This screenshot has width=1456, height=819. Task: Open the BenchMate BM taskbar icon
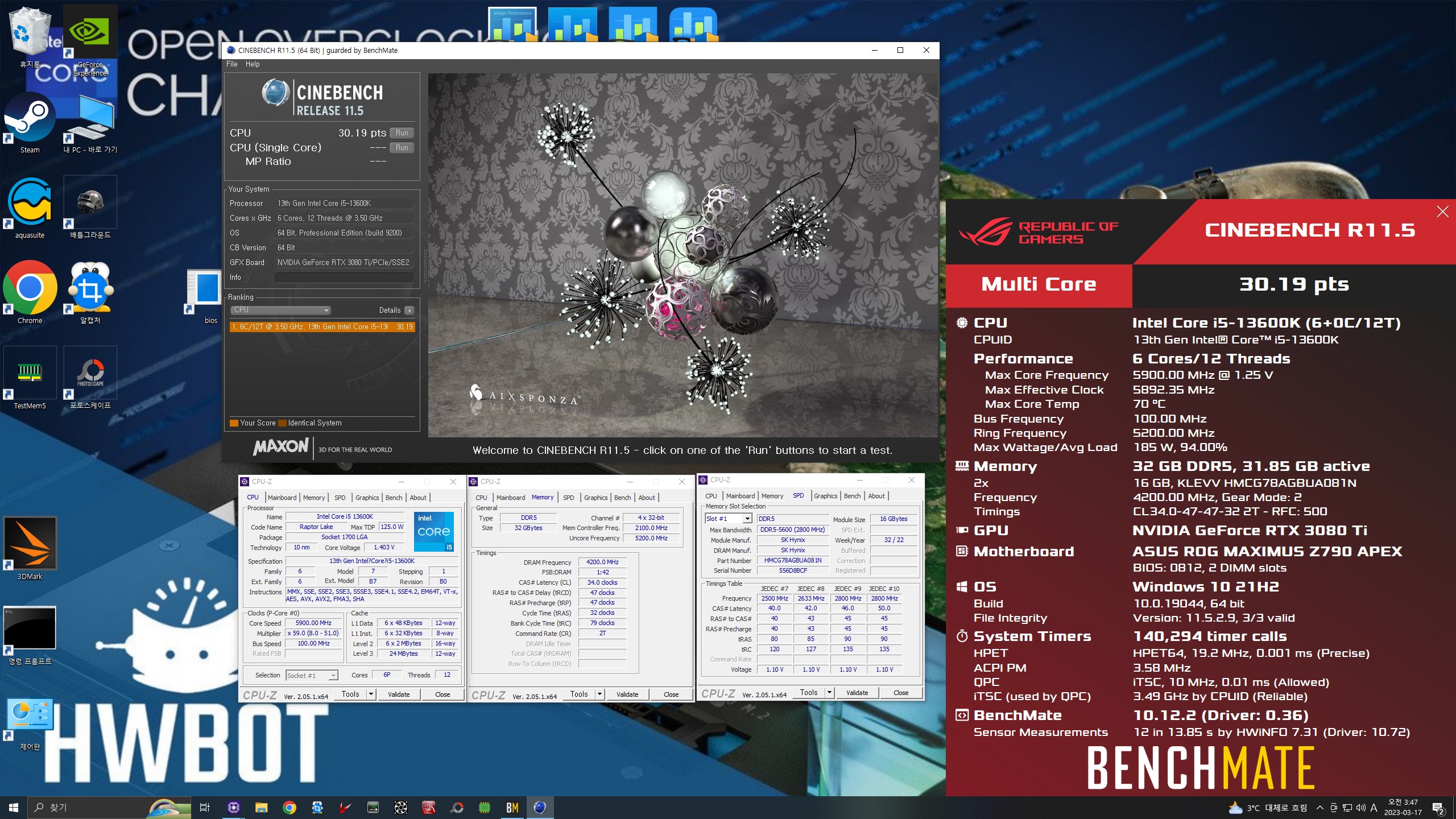[512, 807]
